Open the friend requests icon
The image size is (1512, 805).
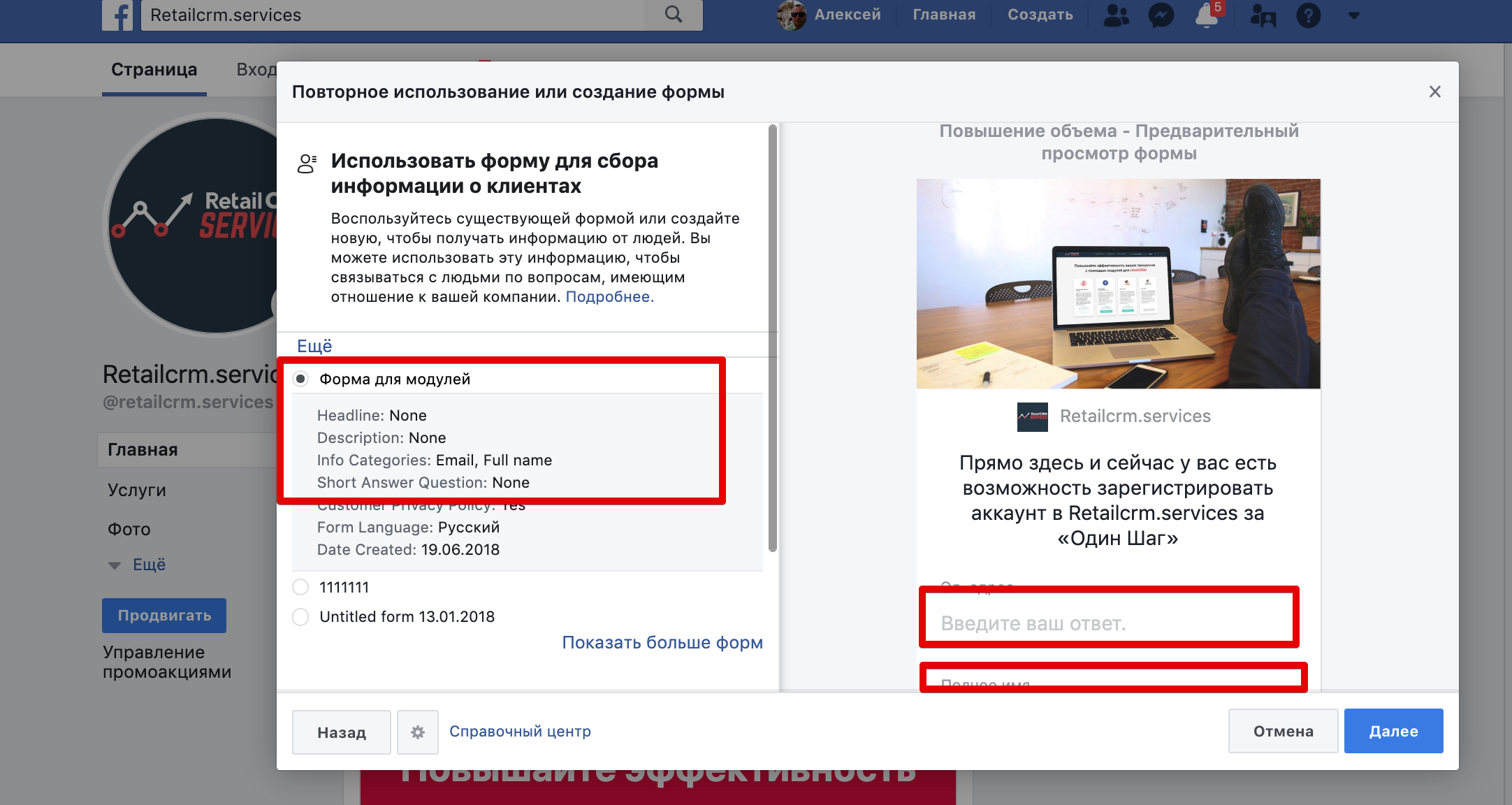[x=1116, y=15]
